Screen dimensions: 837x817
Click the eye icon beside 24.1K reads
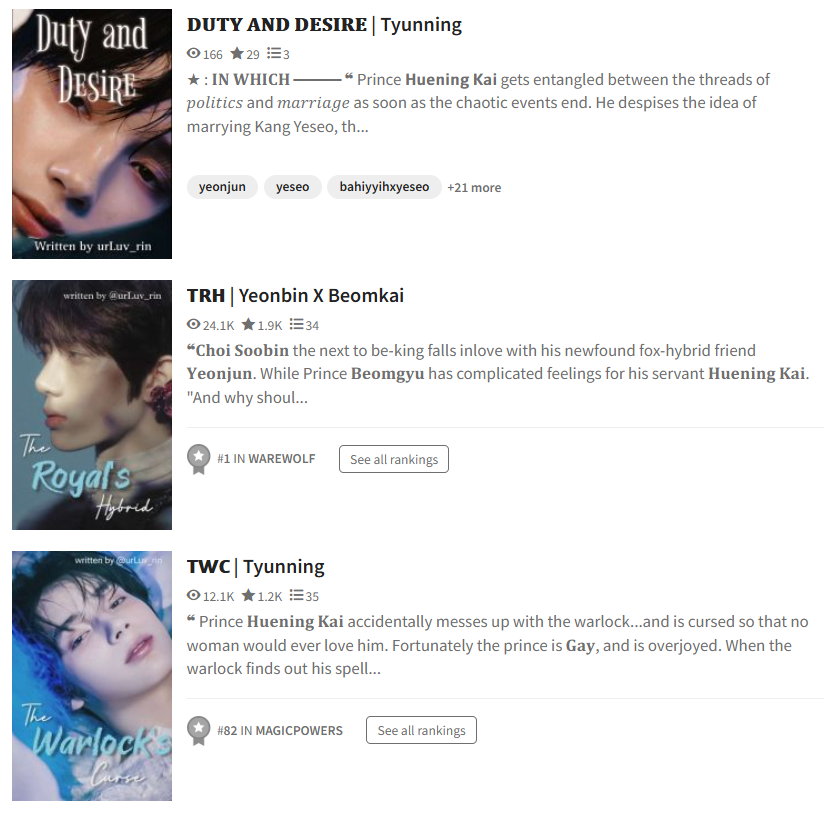[193, 324]
